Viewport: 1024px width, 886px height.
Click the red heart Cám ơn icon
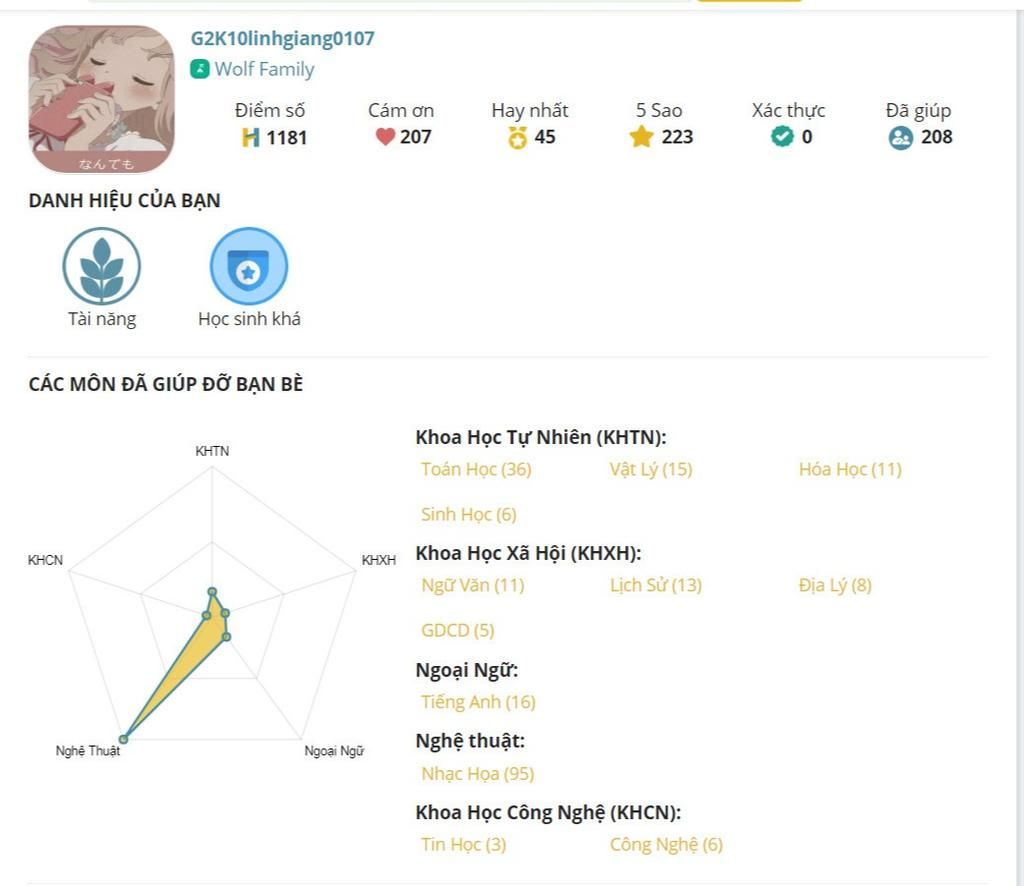385,136
